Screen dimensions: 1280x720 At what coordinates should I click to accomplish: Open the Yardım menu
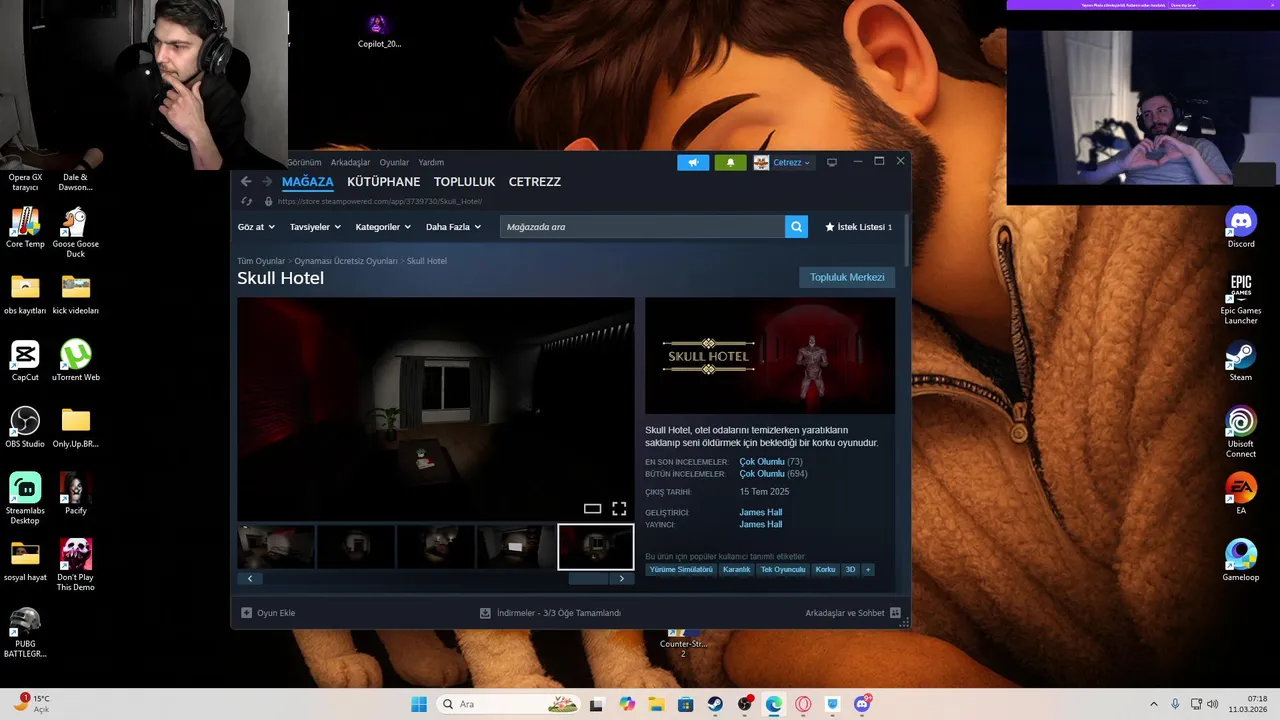tap(431, 162)
